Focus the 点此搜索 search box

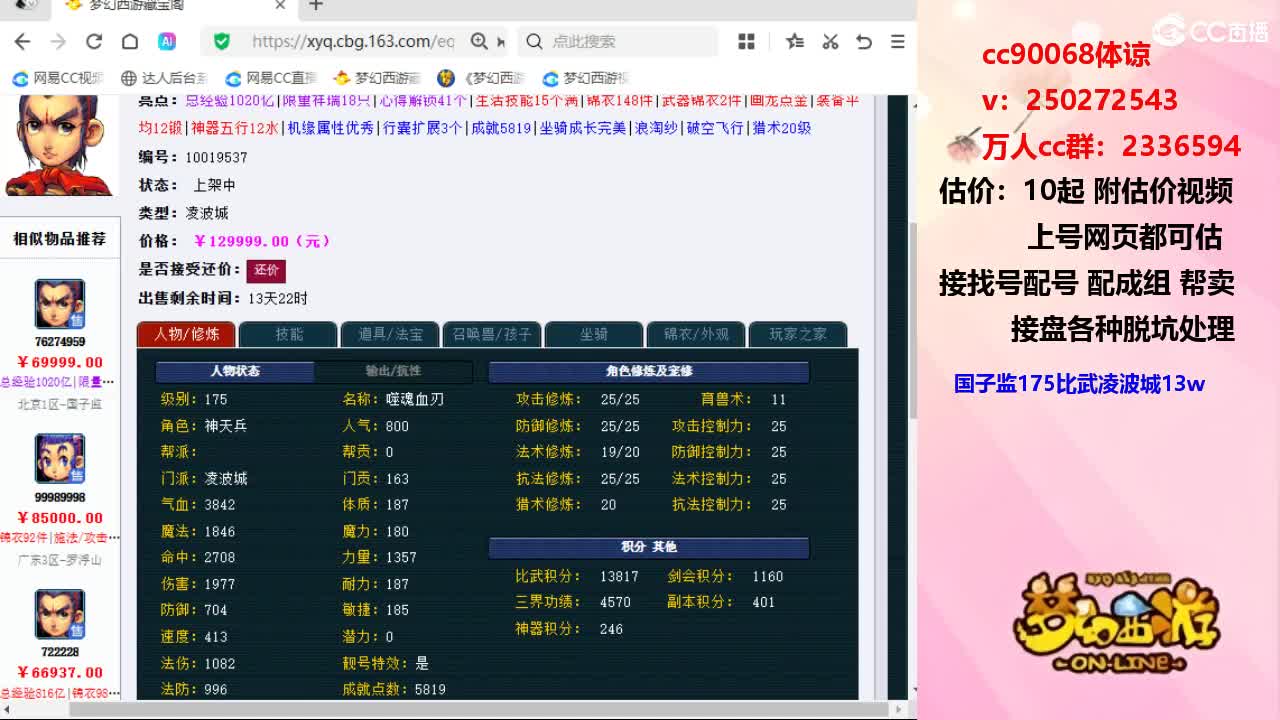pos(618,41)
